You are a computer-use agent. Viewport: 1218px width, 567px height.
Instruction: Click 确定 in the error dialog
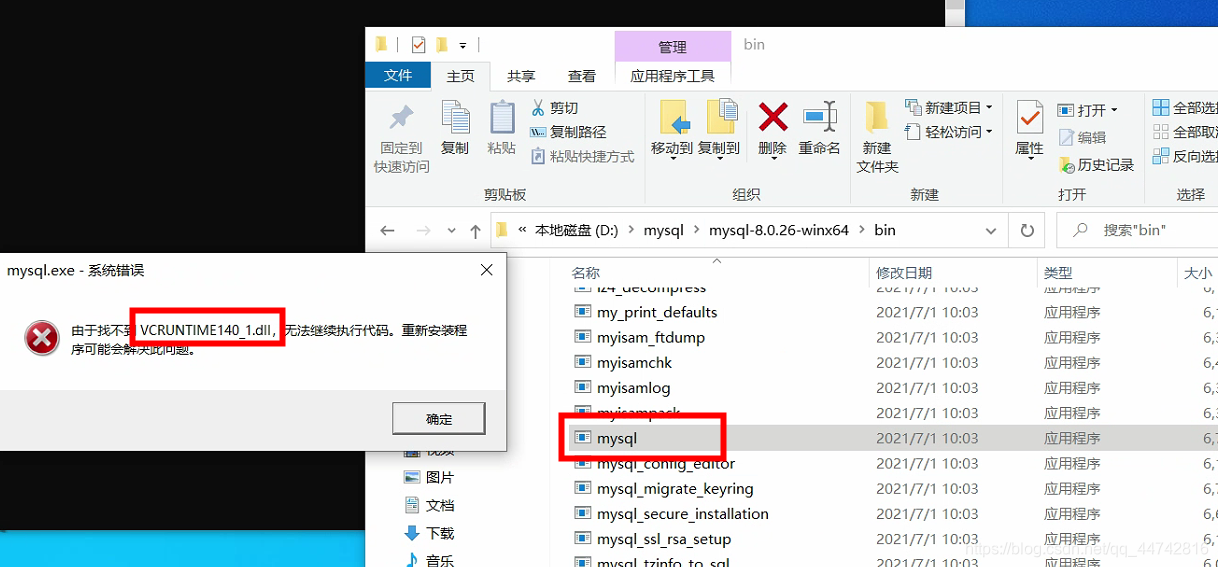[x=439, y=419]
